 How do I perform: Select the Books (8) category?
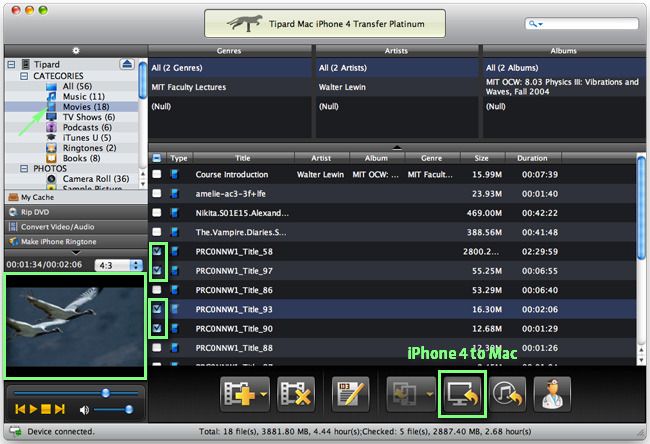(81, 158)
